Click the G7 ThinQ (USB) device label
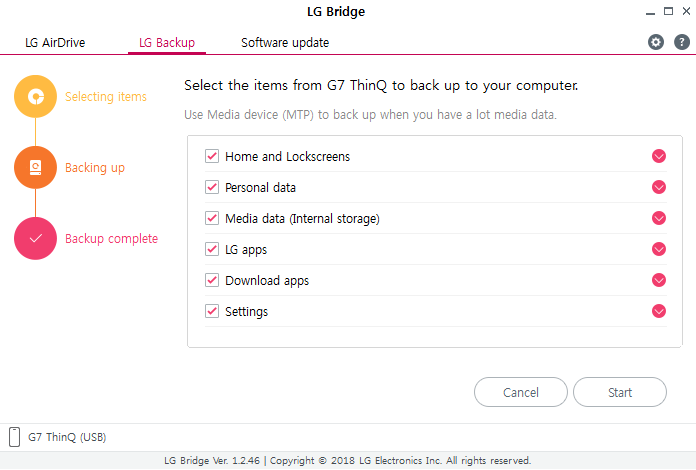The image size is (696, 470). (x=67, y=437)
